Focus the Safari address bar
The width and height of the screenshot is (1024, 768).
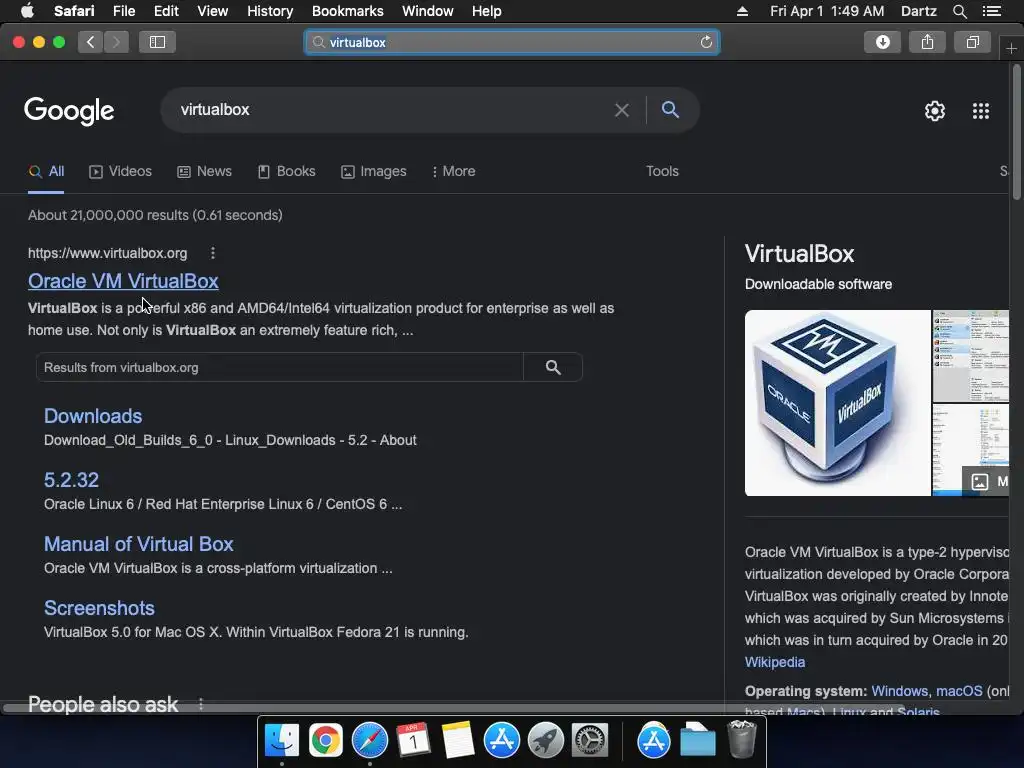pyautogui.click(x=512, y=42)
